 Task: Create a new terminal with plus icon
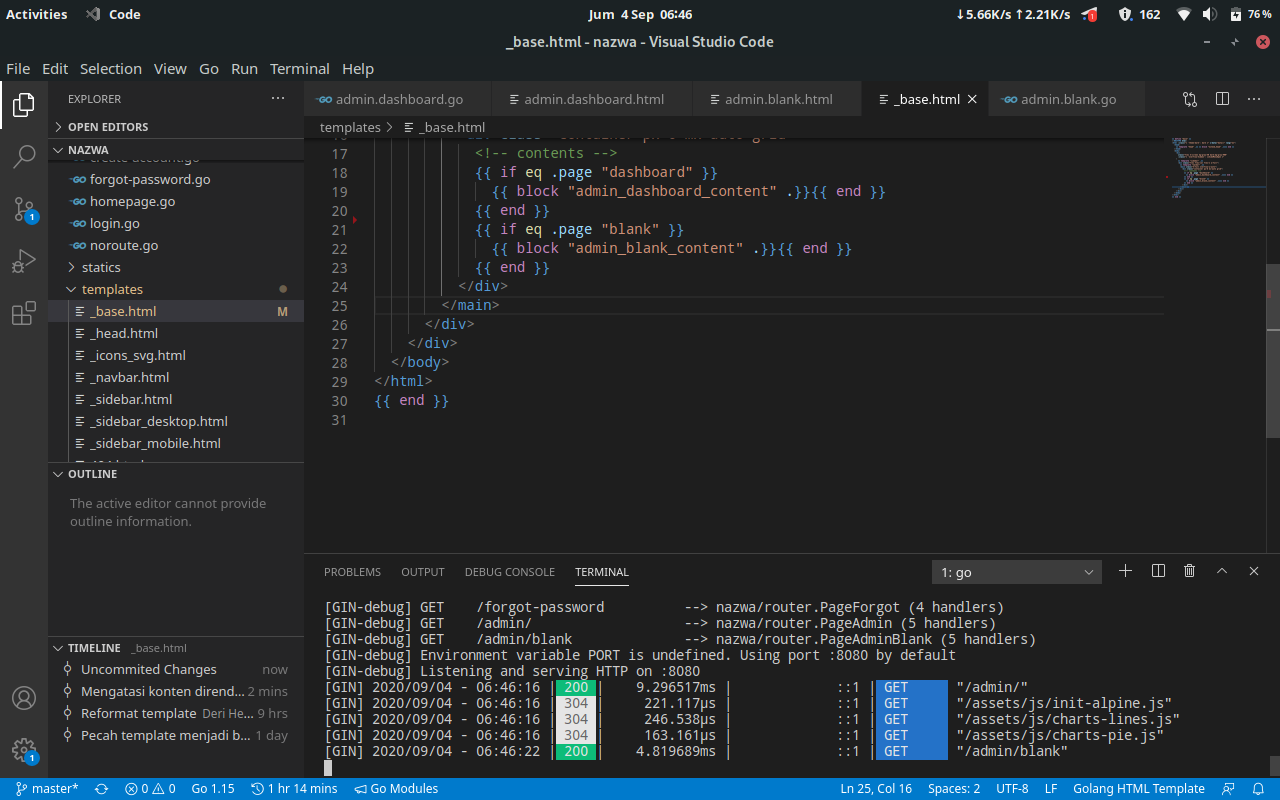[x=1125, y=571]
